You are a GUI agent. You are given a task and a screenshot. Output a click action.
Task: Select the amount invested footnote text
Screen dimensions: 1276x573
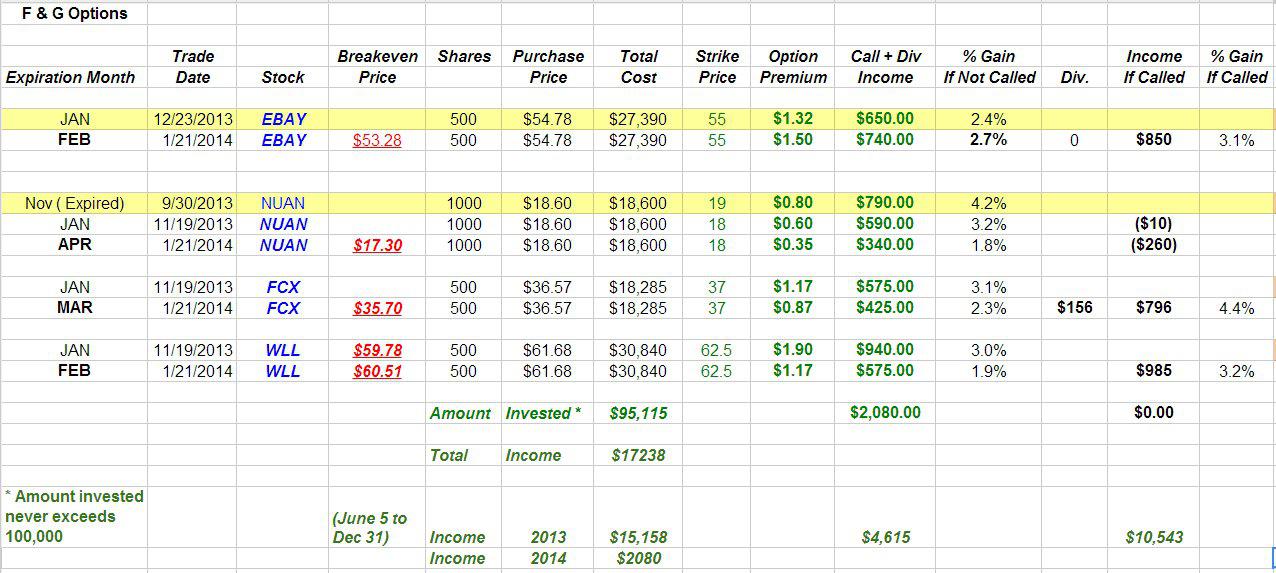[74, 516]
